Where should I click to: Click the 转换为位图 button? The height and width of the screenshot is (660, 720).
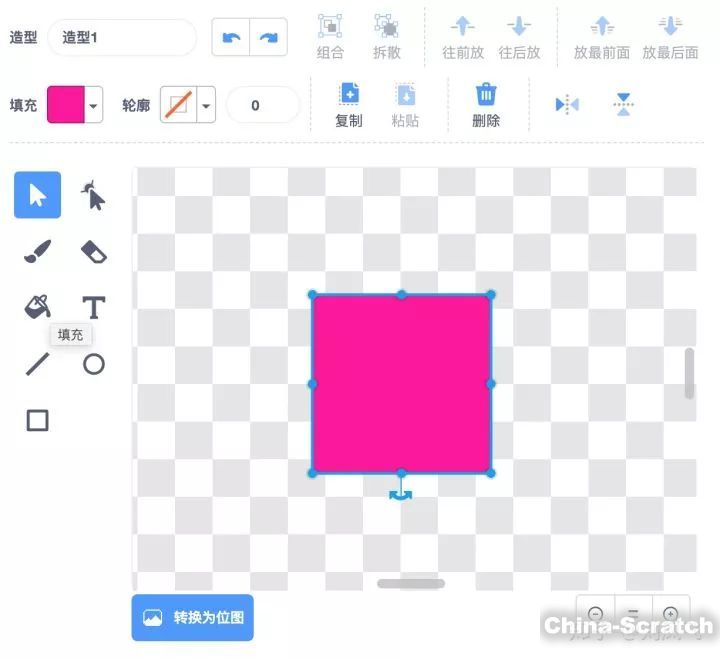tap(193, 617)
